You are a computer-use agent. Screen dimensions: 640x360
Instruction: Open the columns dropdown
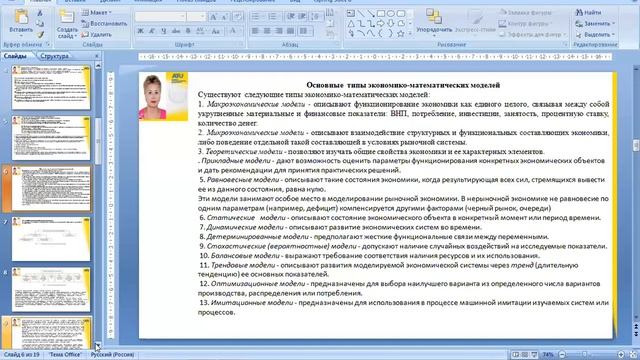[304, 31]
